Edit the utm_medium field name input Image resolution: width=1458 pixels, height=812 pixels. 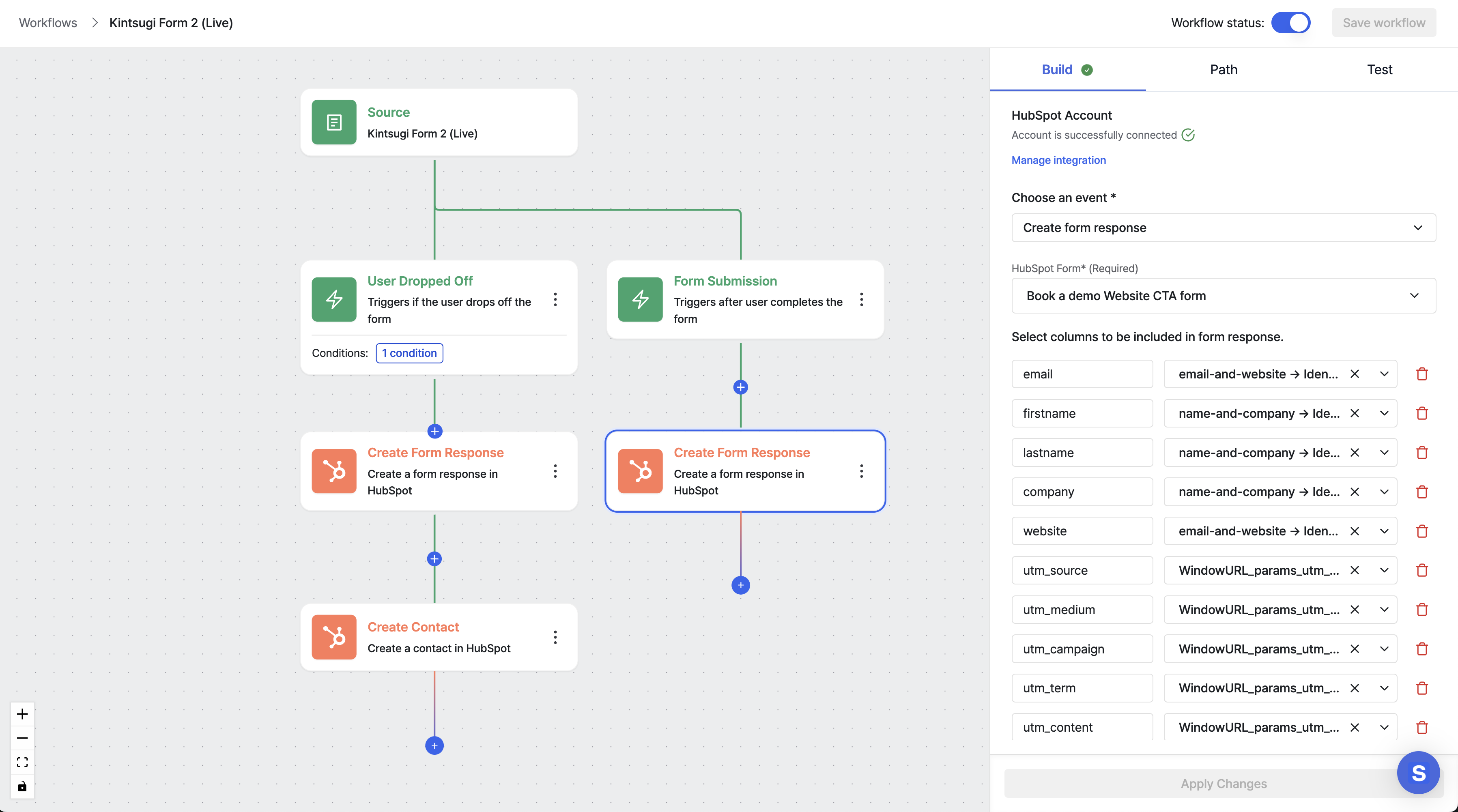[x=1082, y=610]
